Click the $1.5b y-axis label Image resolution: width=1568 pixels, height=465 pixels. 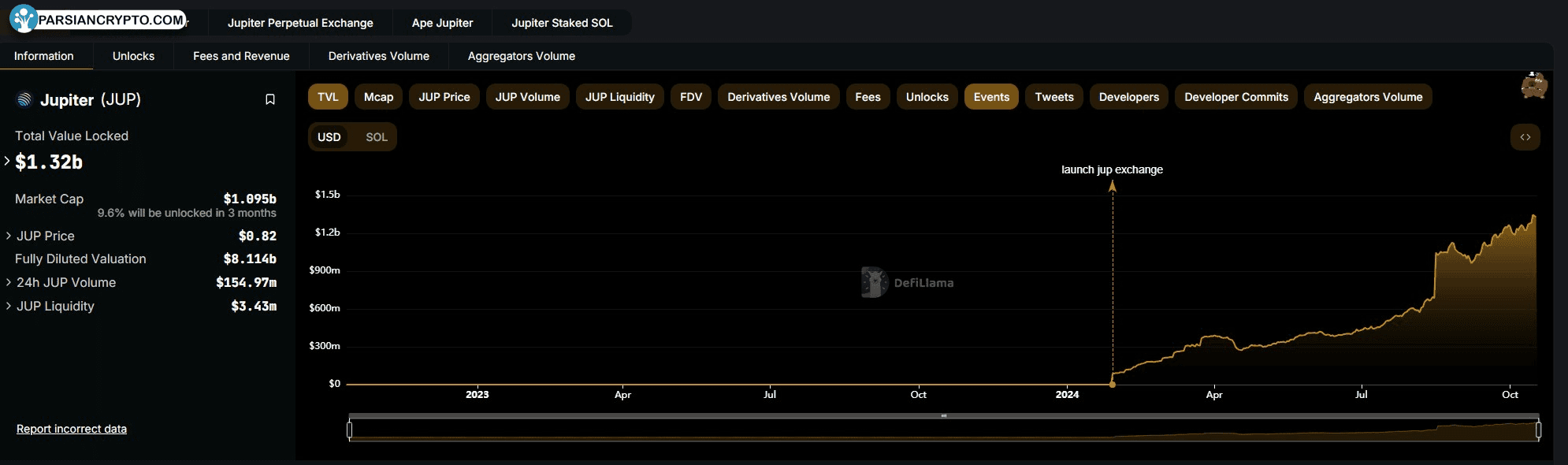(328, 194)
